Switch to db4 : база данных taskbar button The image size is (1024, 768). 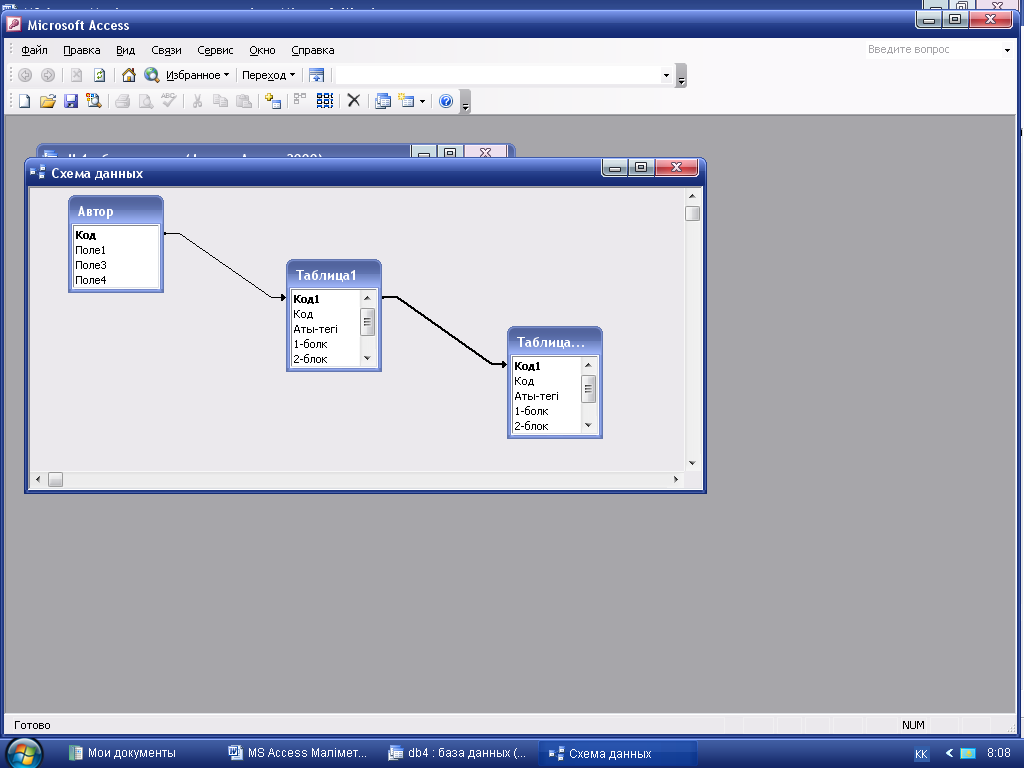(457, 753)
